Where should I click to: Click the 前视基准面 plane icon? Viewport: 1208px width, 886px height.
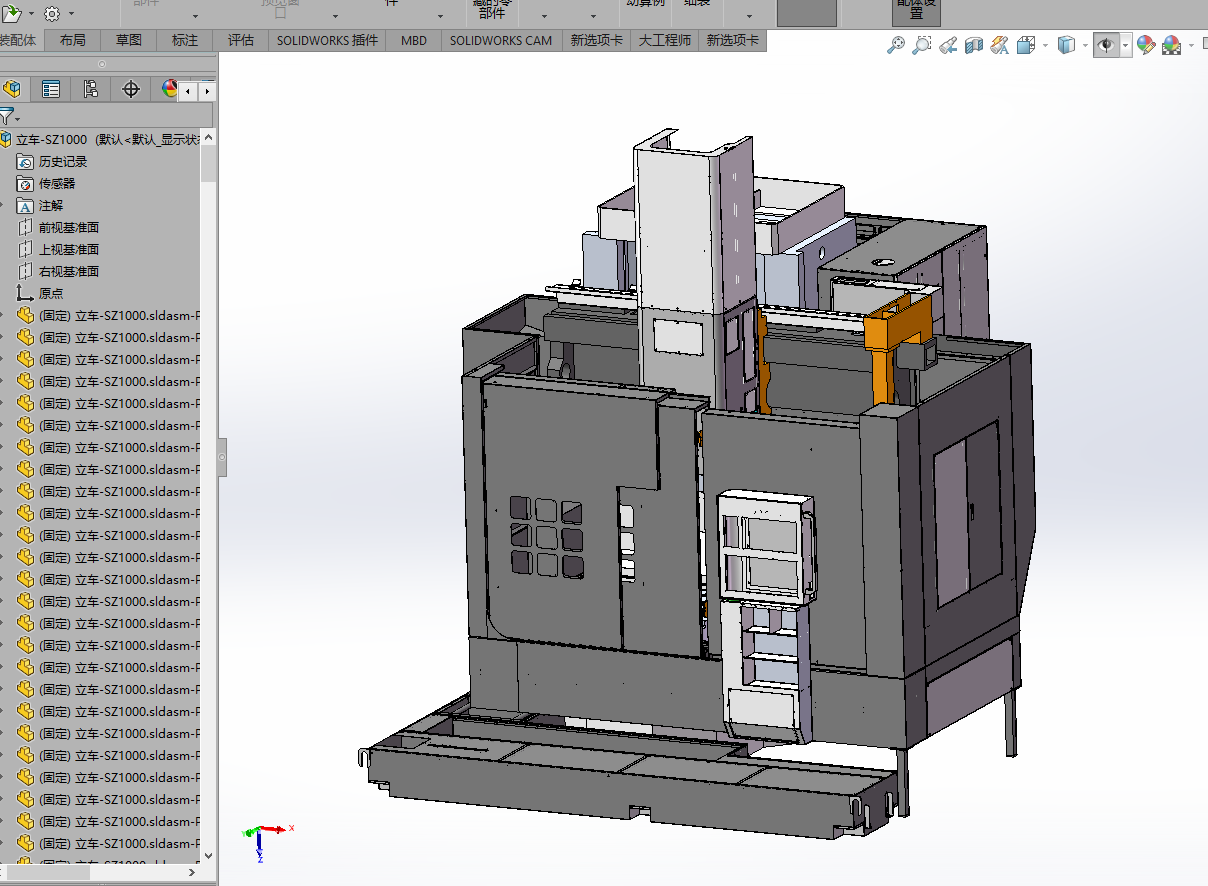pyautogui.click(x=25, y=227)
